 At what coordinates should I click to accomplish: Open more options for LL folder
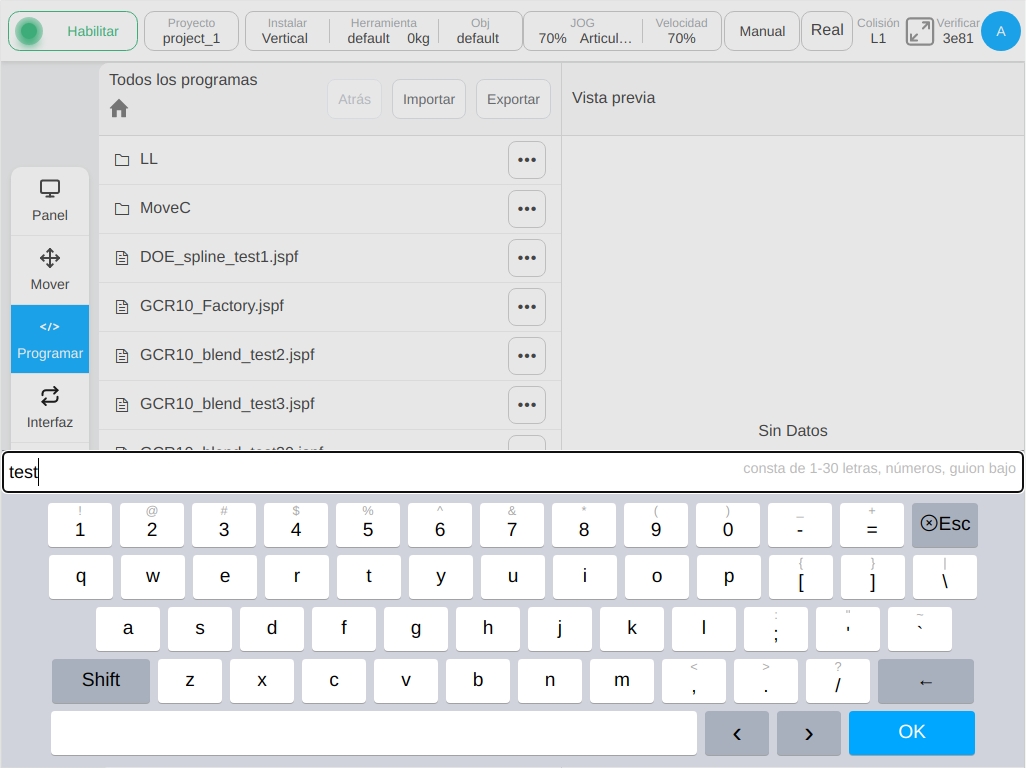click(527, 160)
